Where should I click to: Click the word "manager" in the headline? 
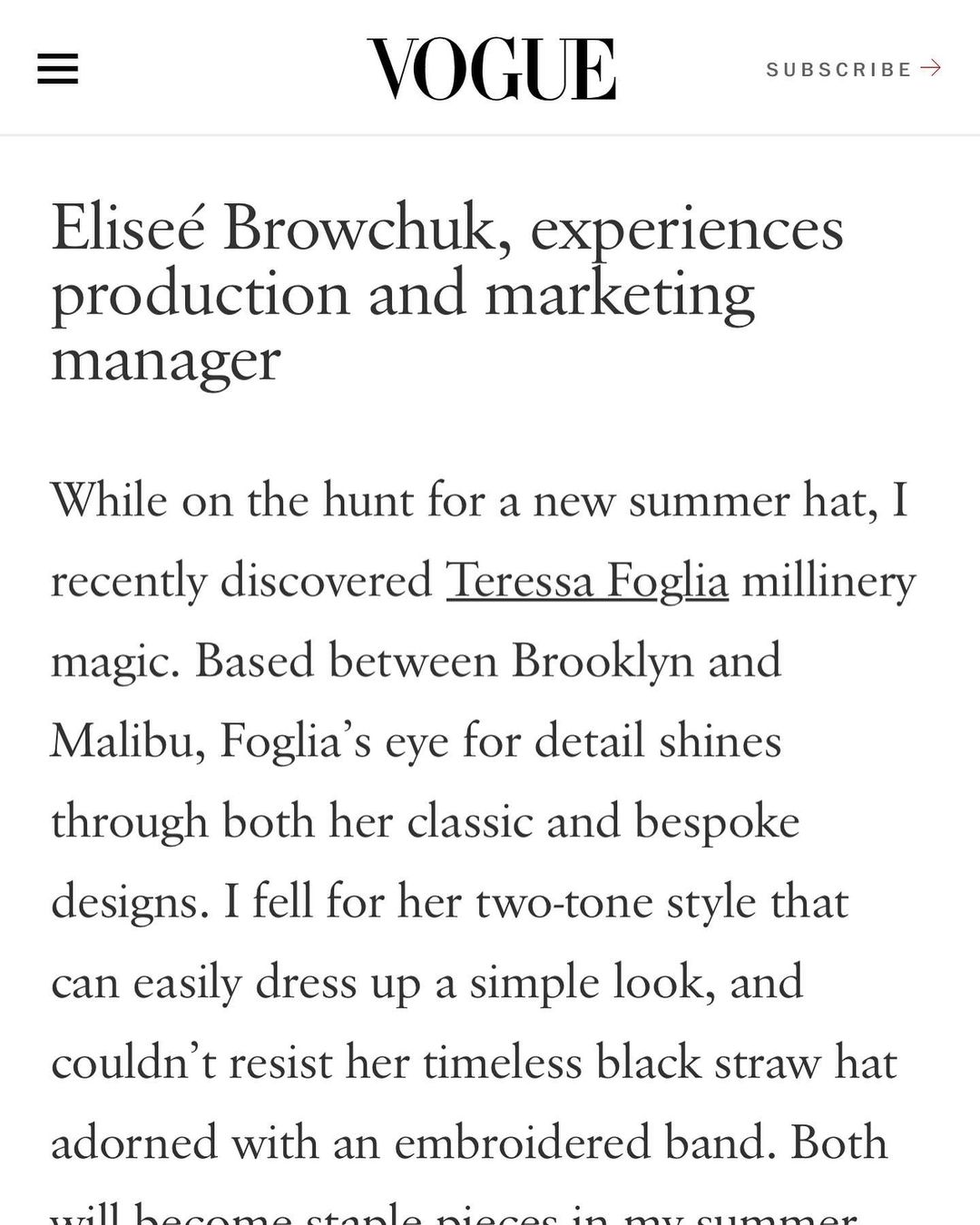(166, 360)
